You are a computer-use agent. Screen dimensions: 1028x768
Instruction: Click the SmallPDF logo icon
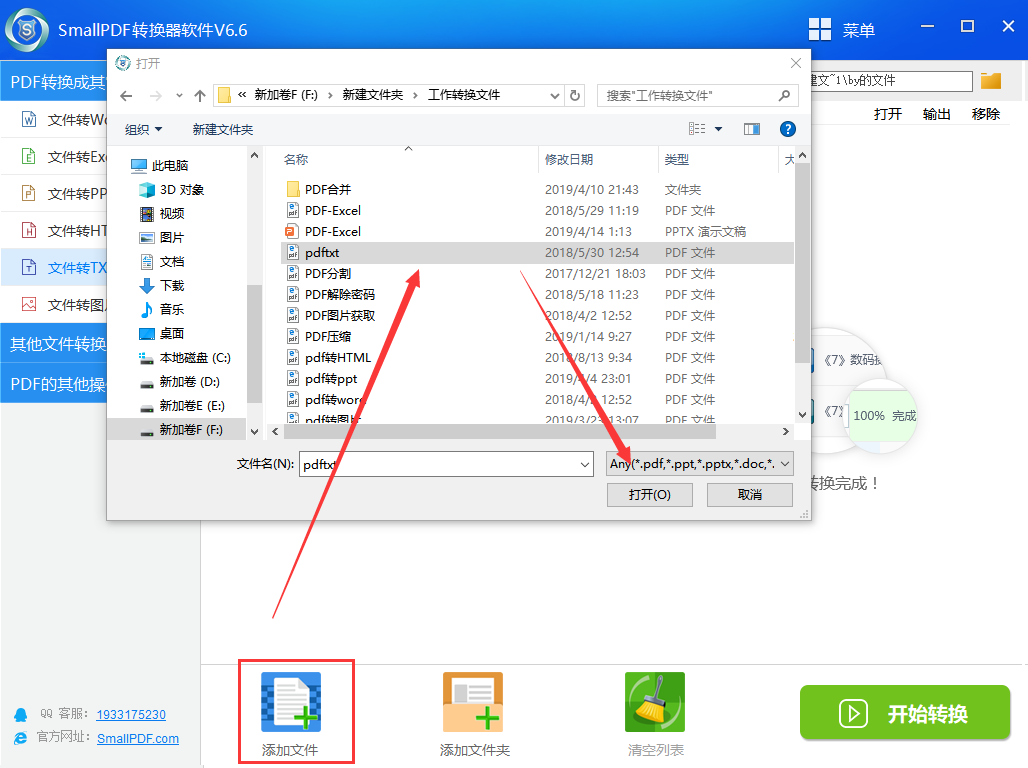pyautogui.click(x=27, y=30)
